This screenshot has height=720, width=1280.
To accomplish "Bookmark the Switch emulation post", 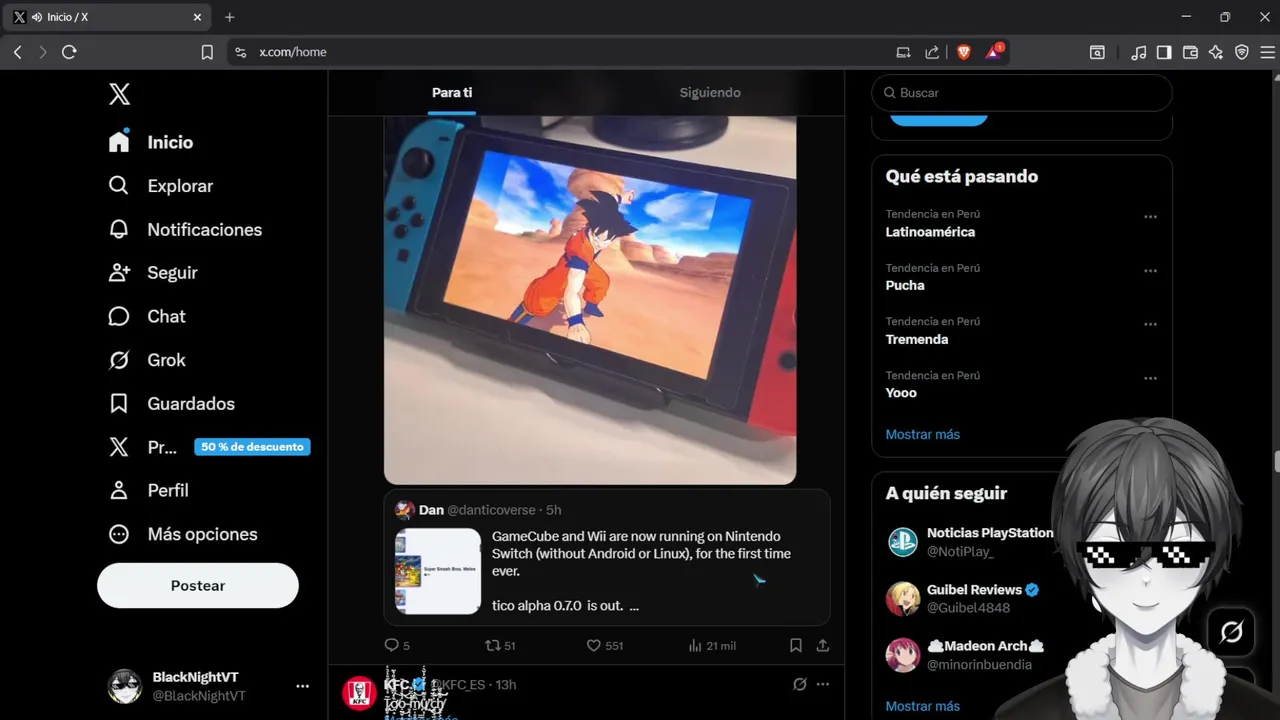I will click(796, 645).
